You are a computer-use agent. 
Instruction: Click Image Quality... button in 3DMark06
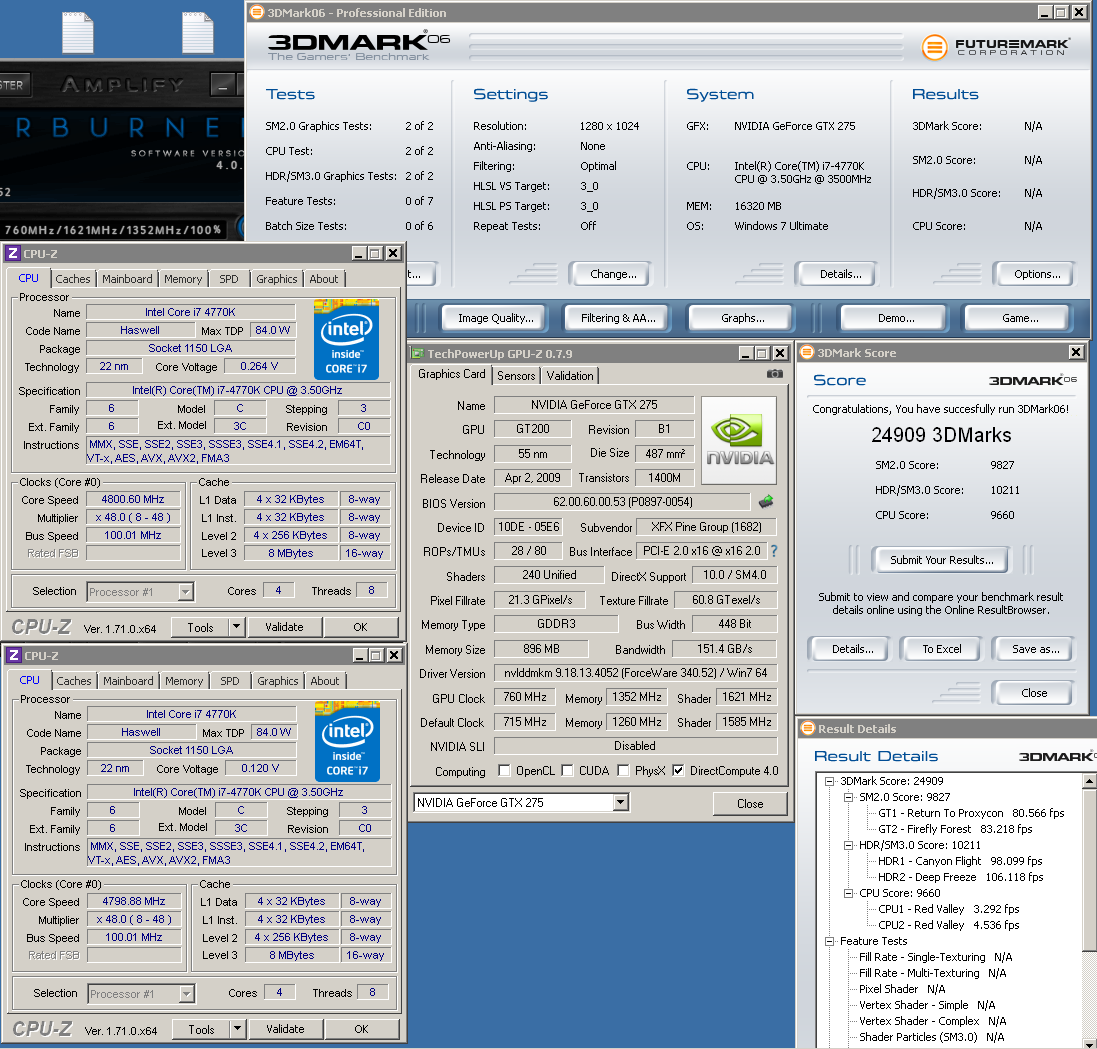495,318
